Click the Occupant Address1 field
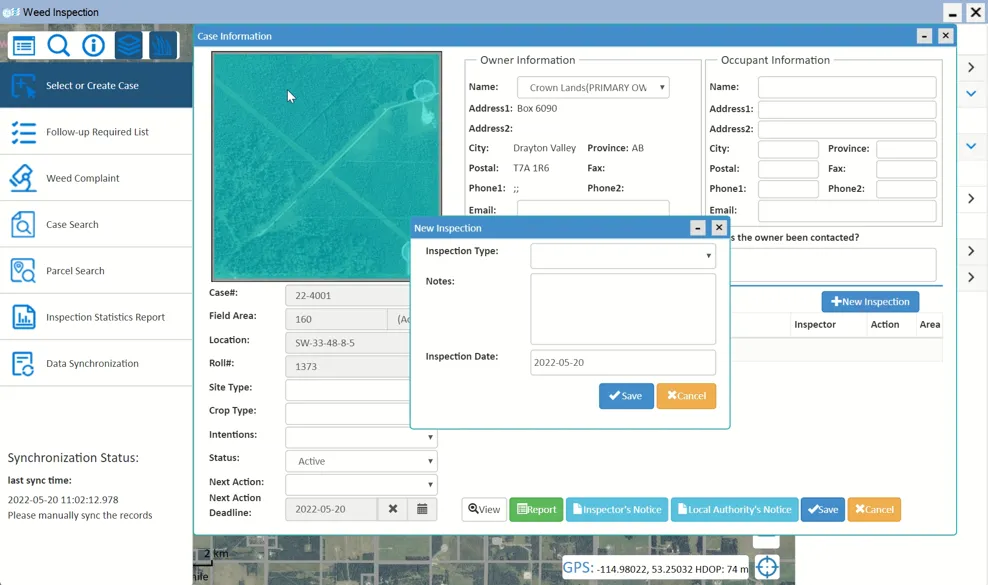The height and width of the screenshot is (585, 988). coord(847,109)
